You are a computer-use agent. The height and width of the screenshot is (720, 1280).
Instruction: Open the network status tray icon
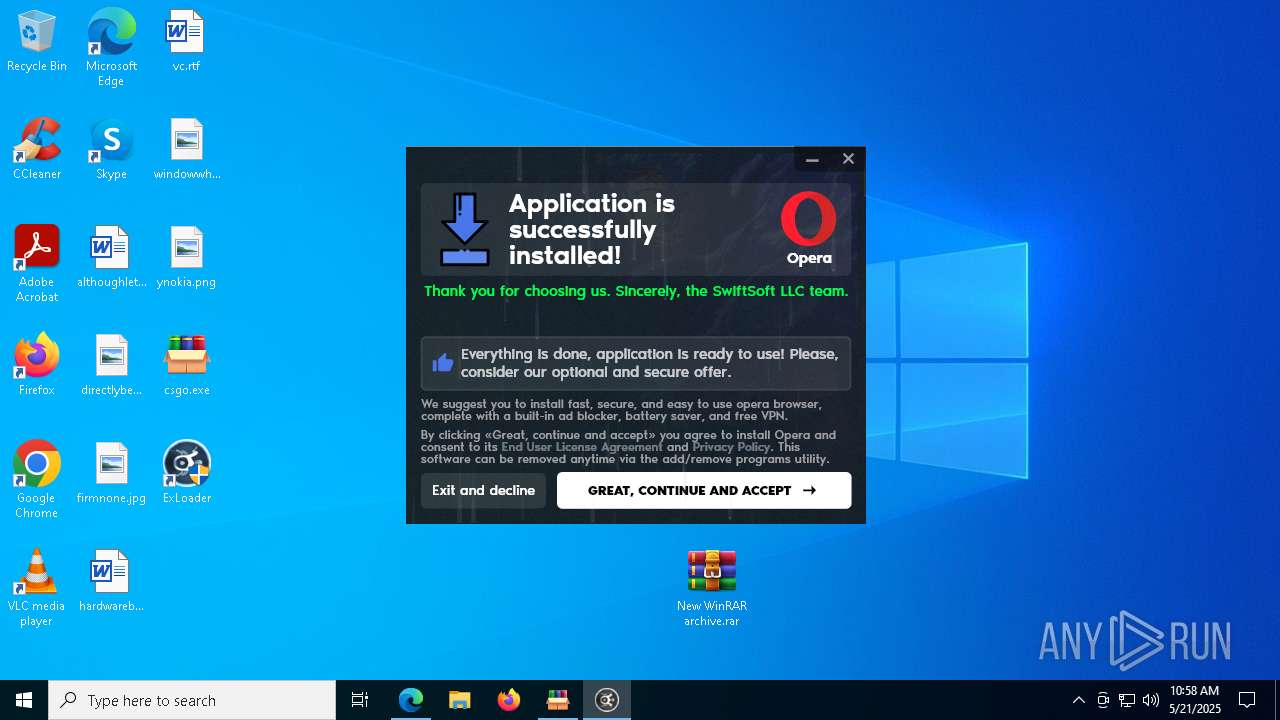coord(1127,700)
